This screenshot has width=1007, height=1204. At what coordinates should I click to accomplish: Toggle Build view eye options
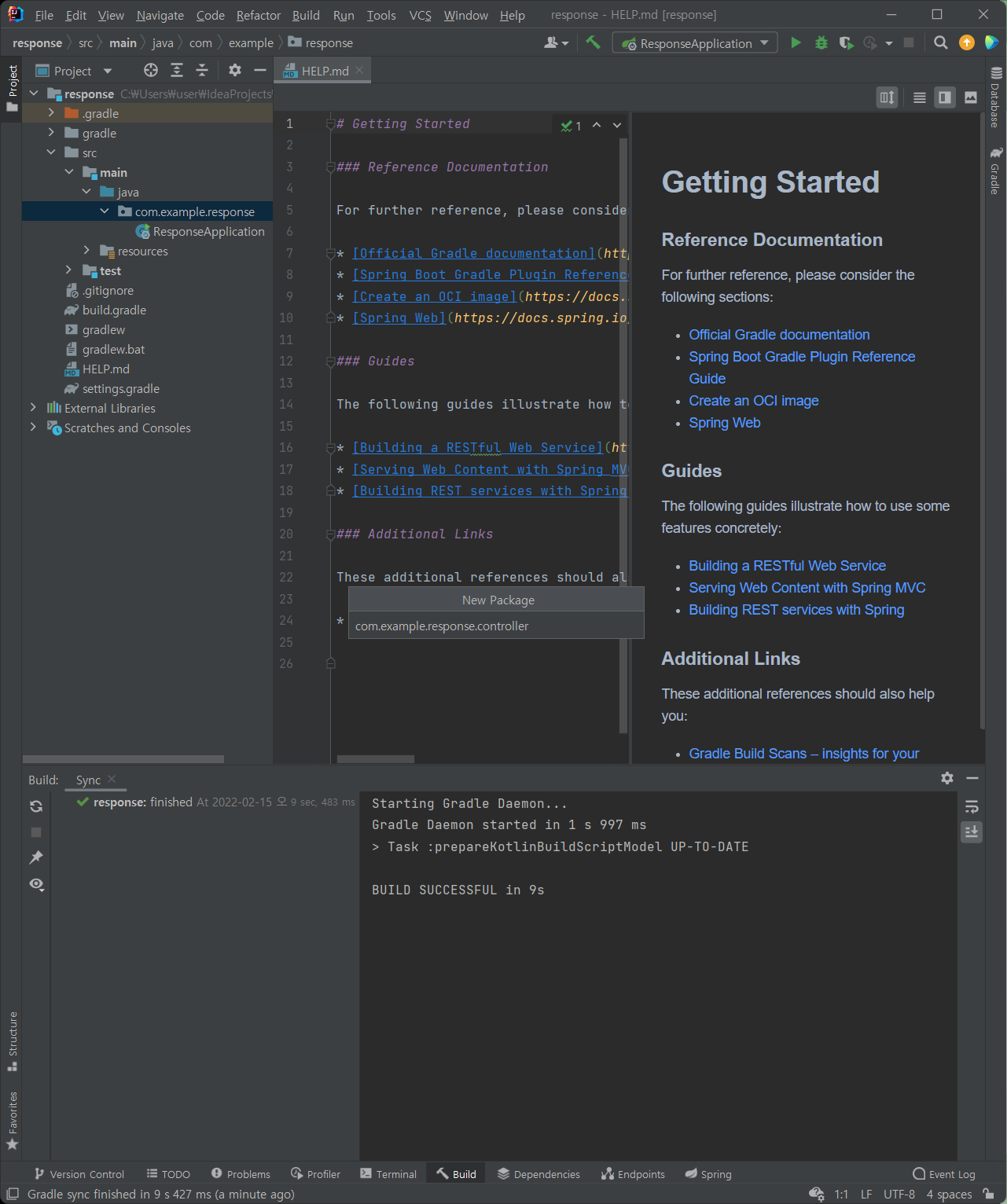[x=36, y=884]
